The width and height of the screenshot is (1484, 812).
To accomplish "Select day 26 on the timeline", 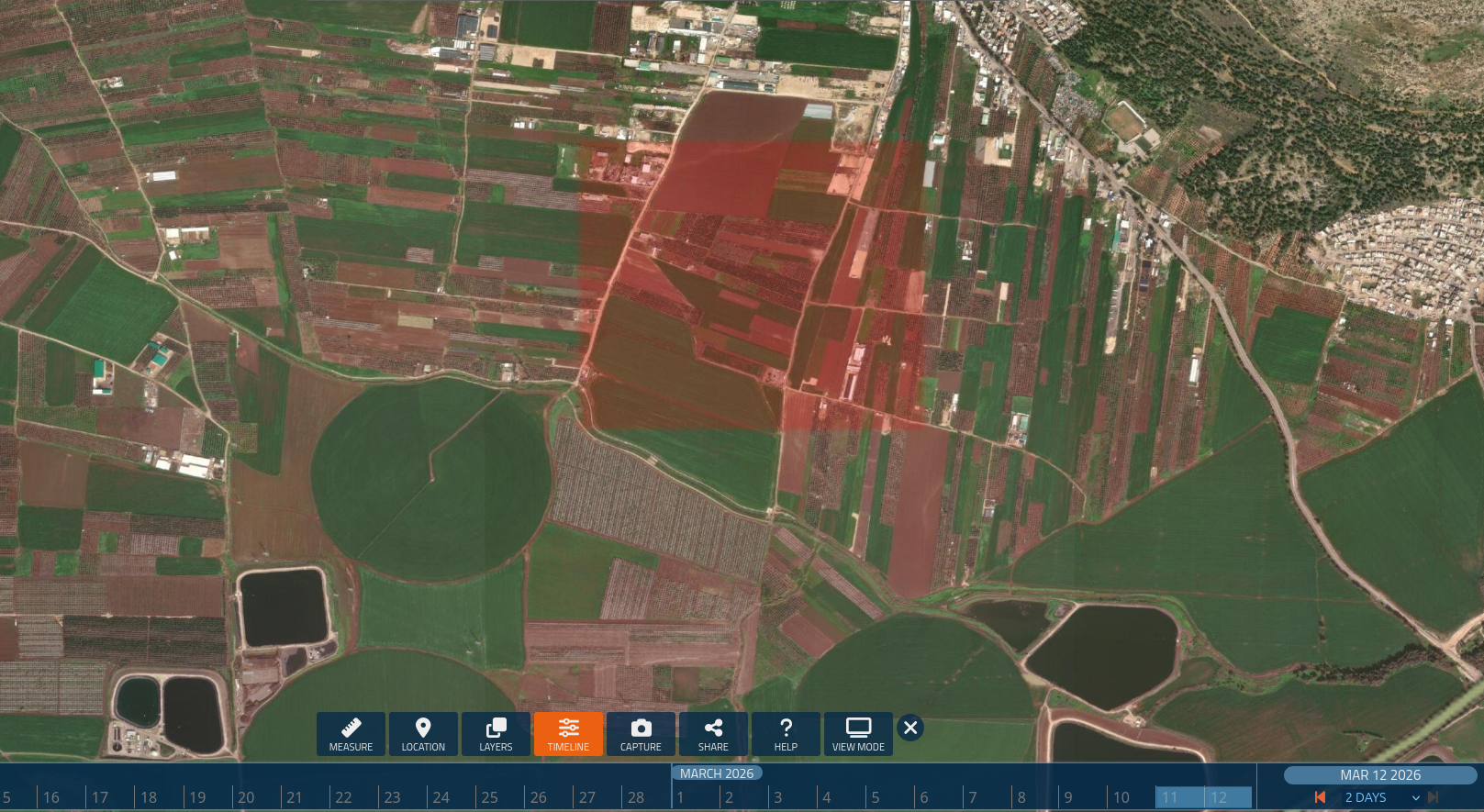I will (x=538, y=797).
